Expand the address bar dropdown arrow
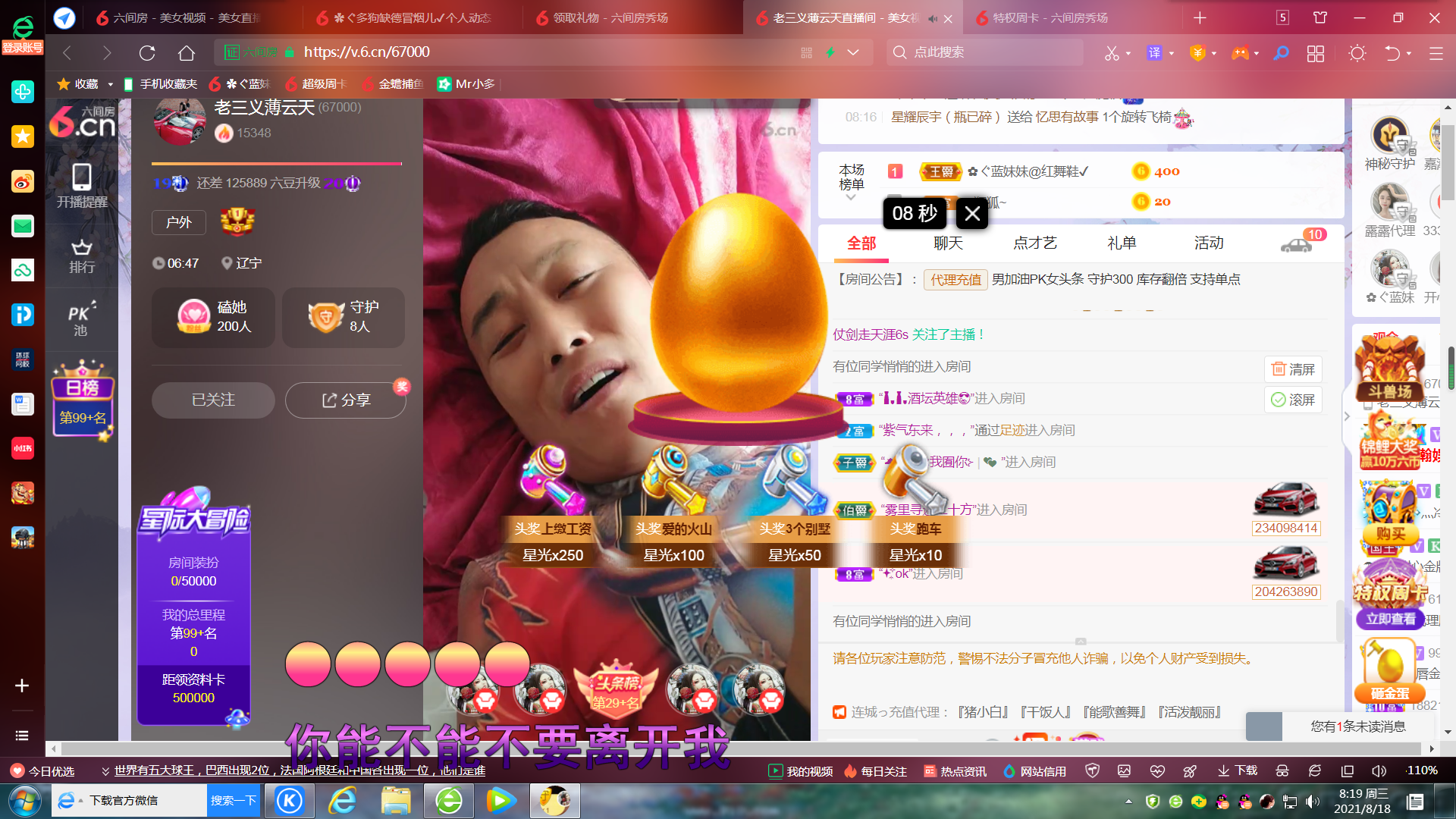The image size is (1456, 819). [853, 52]
